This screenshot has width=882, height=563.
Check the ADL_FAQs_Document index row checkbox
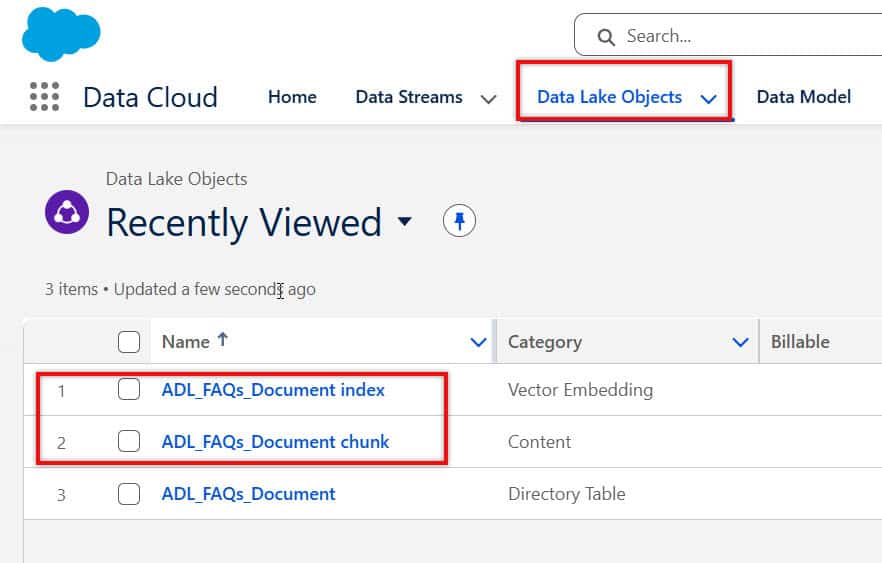[129, 389]
